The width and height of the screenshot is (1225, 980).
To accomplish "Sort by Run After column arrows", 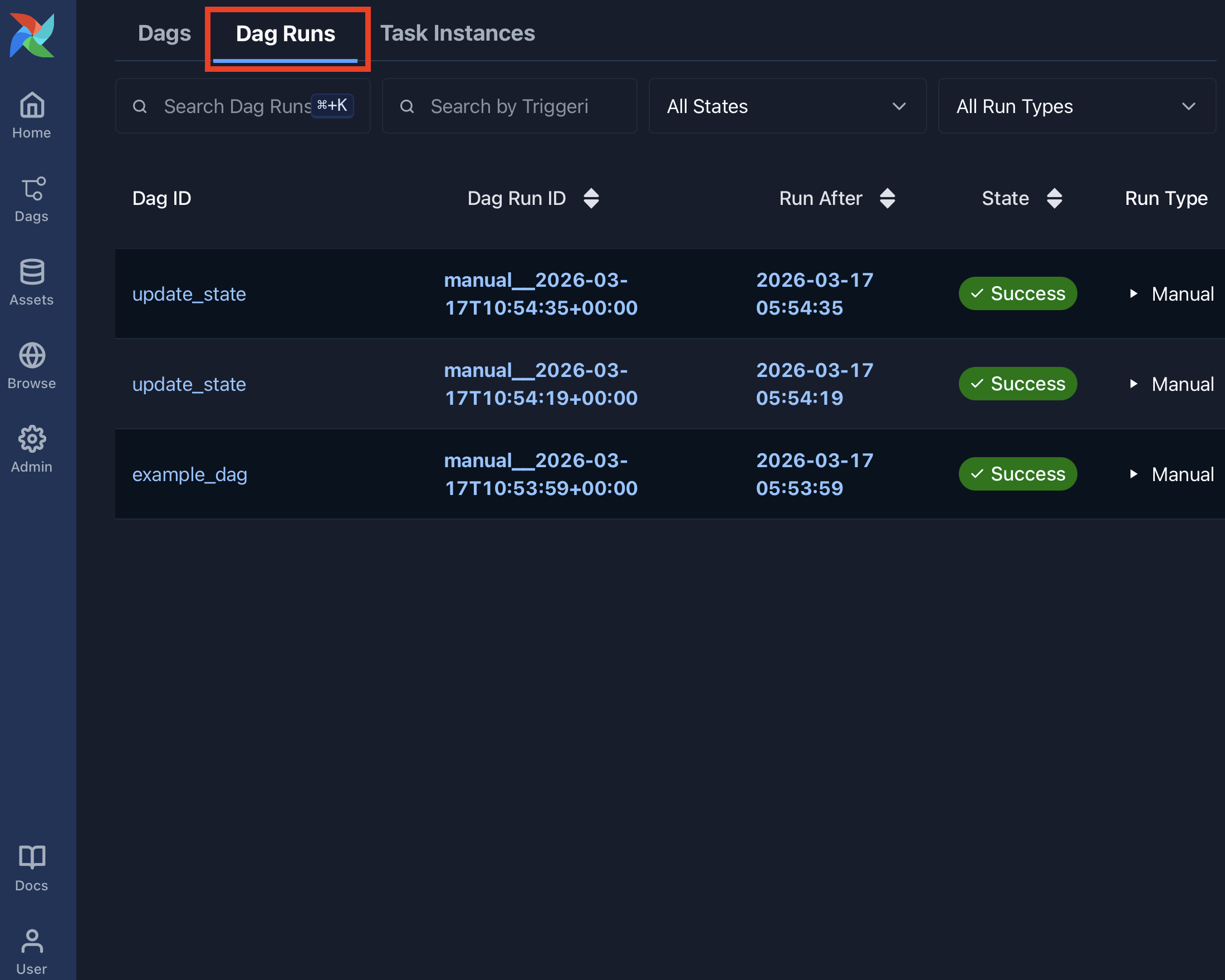I will [887, 198].
